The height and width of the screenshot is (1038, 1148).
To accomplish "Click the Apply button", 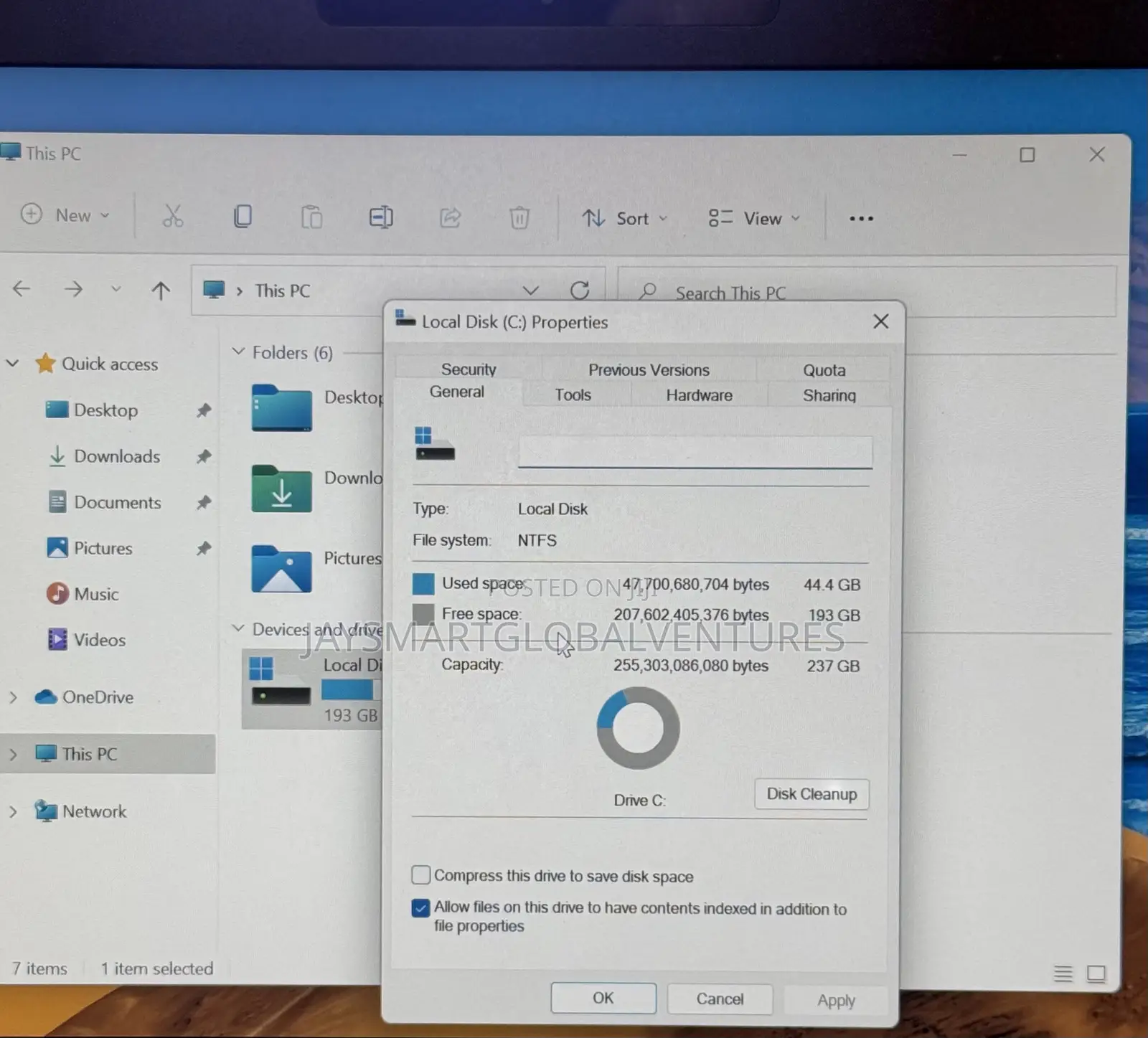I will (836, 1000).
